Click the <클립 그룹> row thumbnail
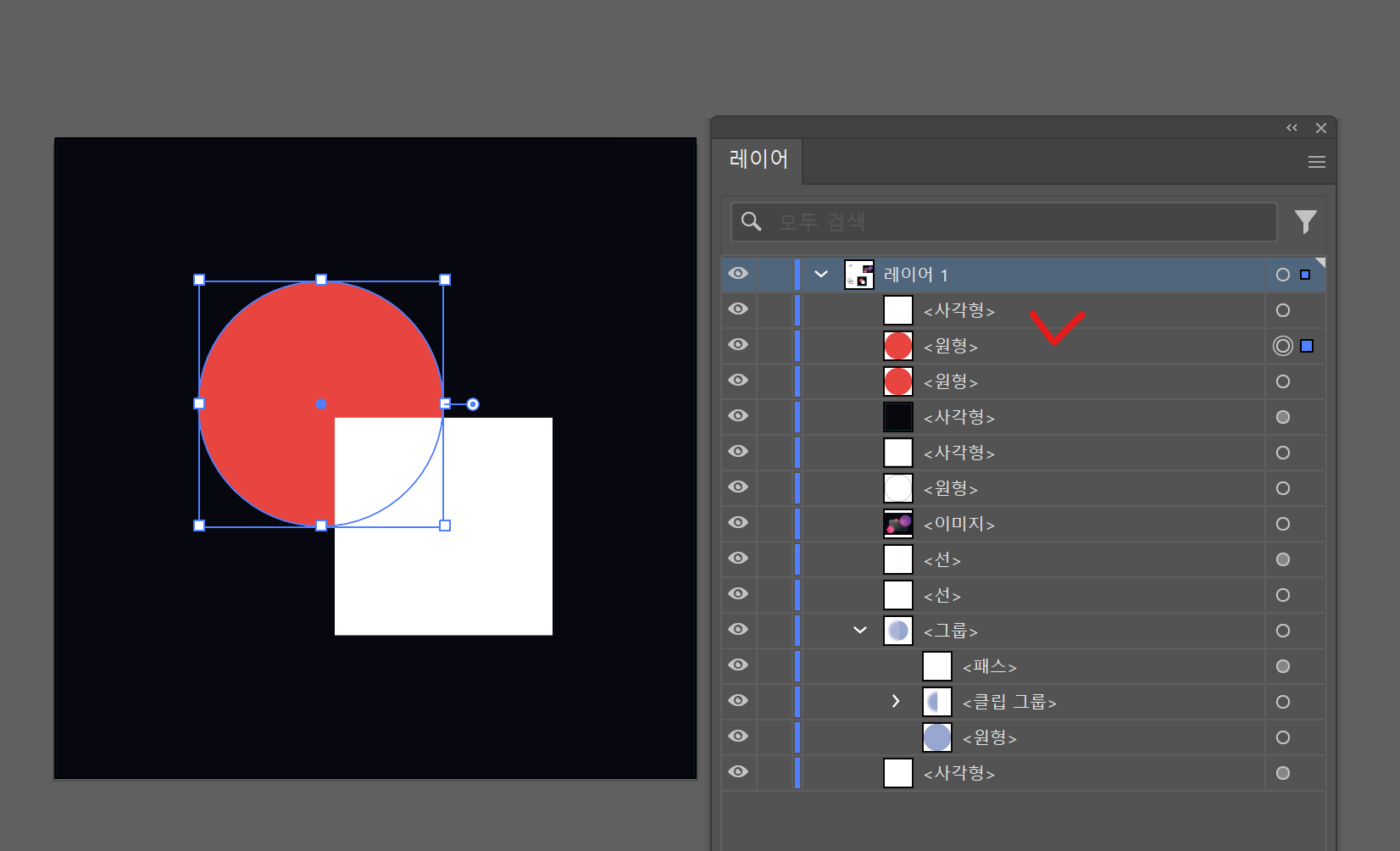 pos(937,702)
